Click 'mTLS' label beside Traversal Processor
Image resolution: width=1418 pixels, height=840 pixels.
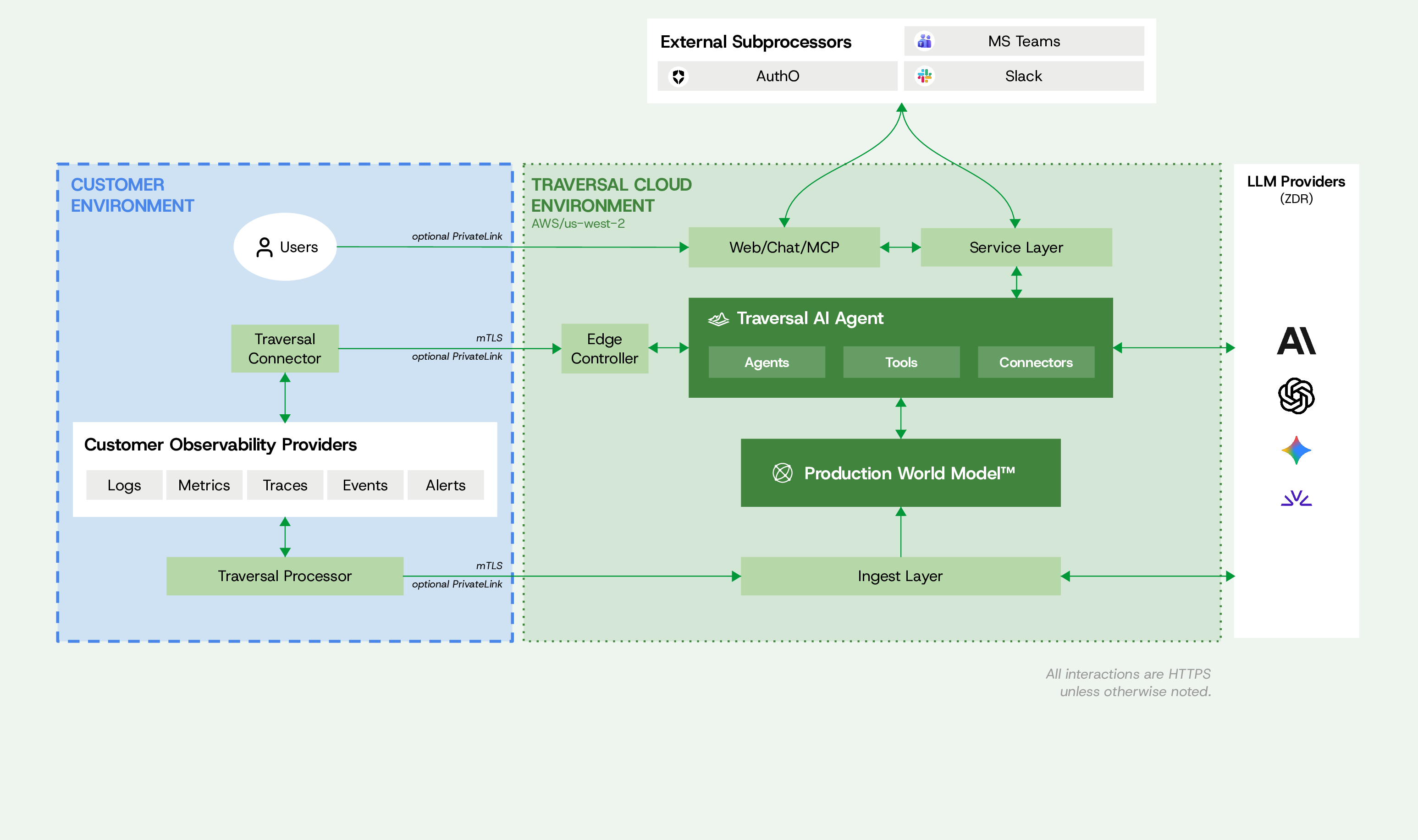coord(489,566)
